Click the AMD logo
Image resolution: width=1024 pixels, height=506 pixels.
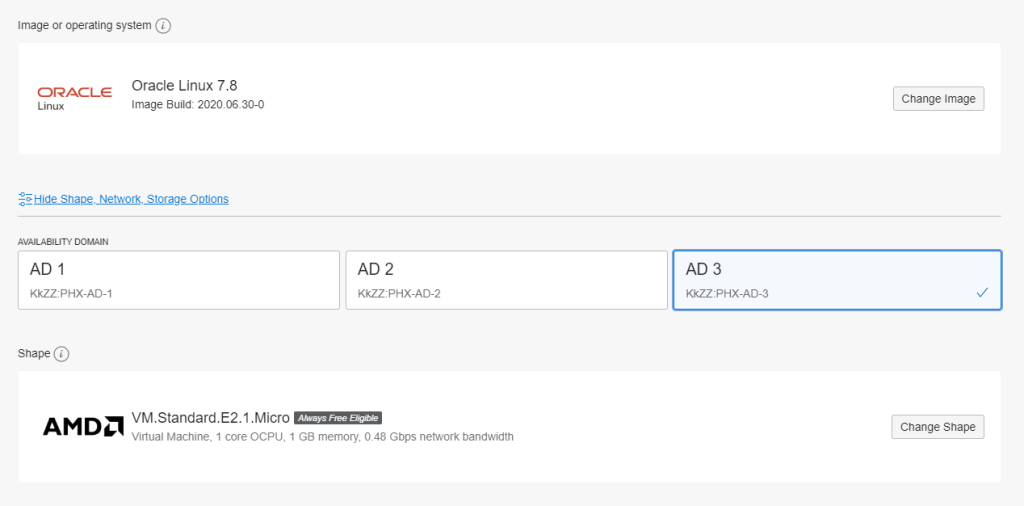[83, 426]
